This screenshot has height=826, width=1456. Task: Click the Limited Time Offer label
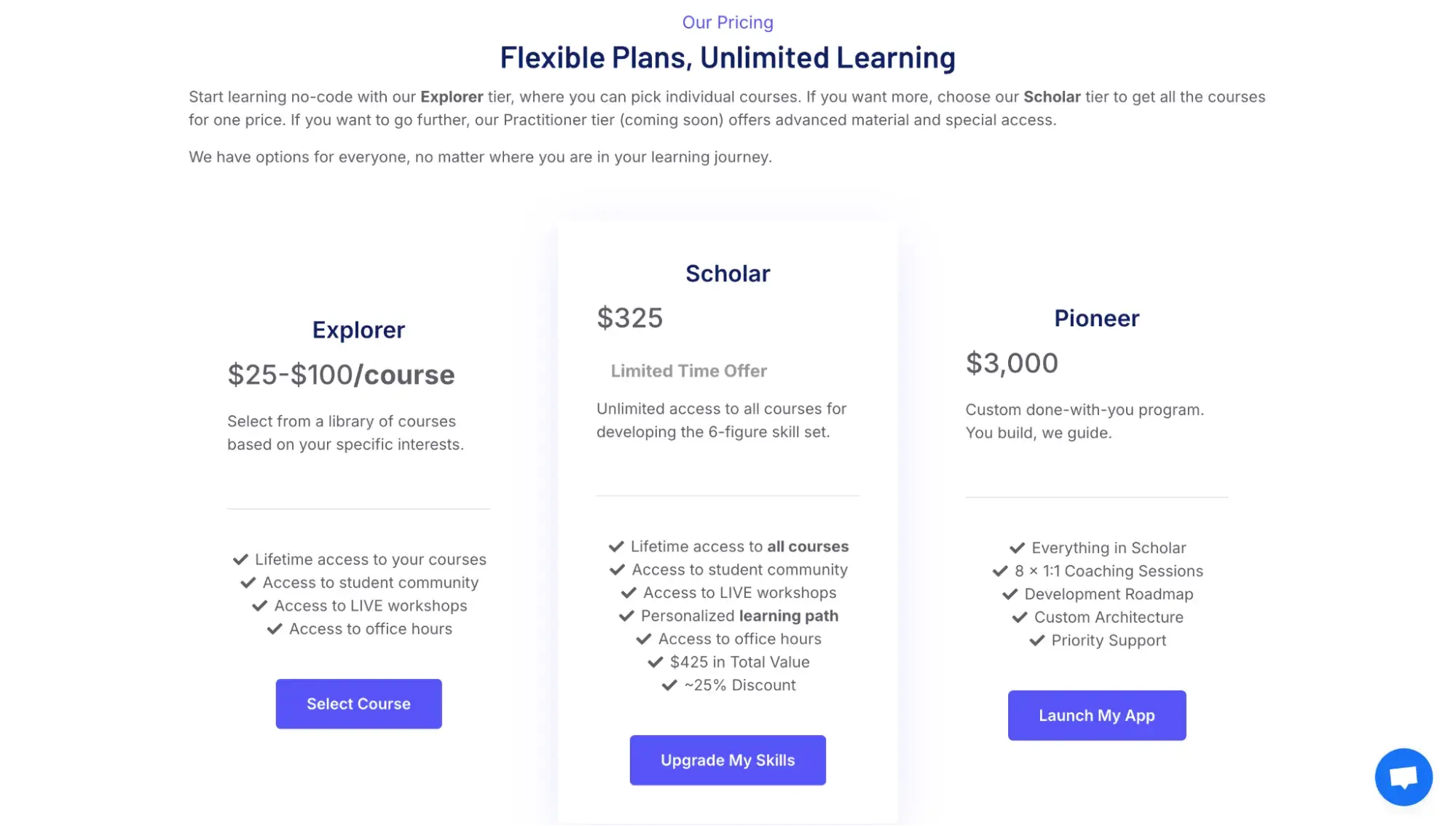tap(688, 371)
